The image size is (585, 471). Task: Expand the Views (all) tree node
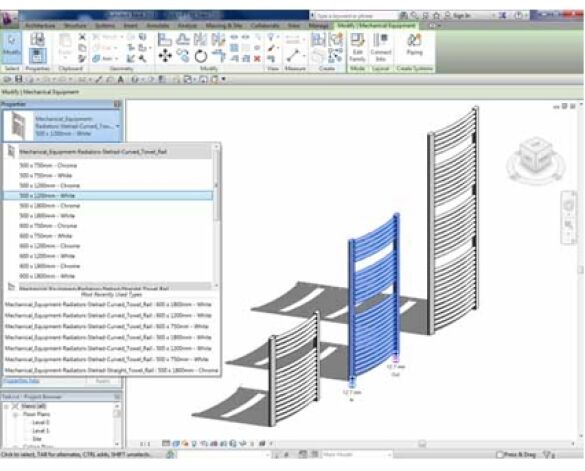pyautogui.click(x=6, y=406)
